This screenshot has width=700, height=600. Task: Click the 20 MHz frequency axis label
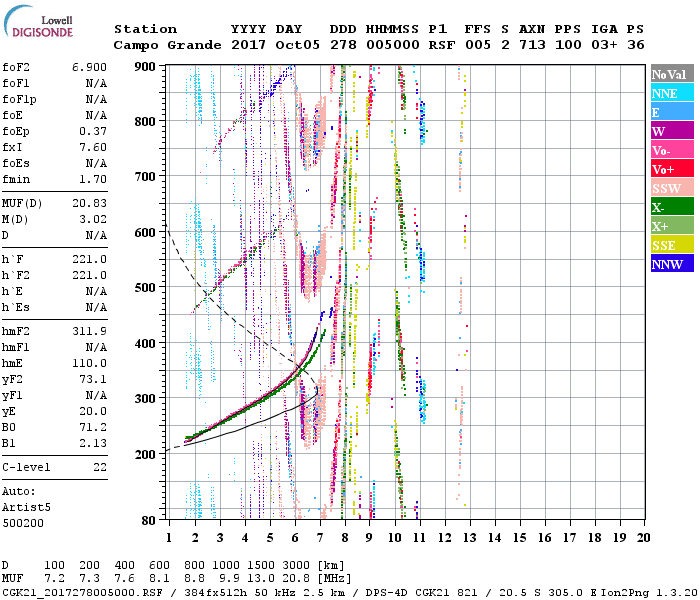643,538
